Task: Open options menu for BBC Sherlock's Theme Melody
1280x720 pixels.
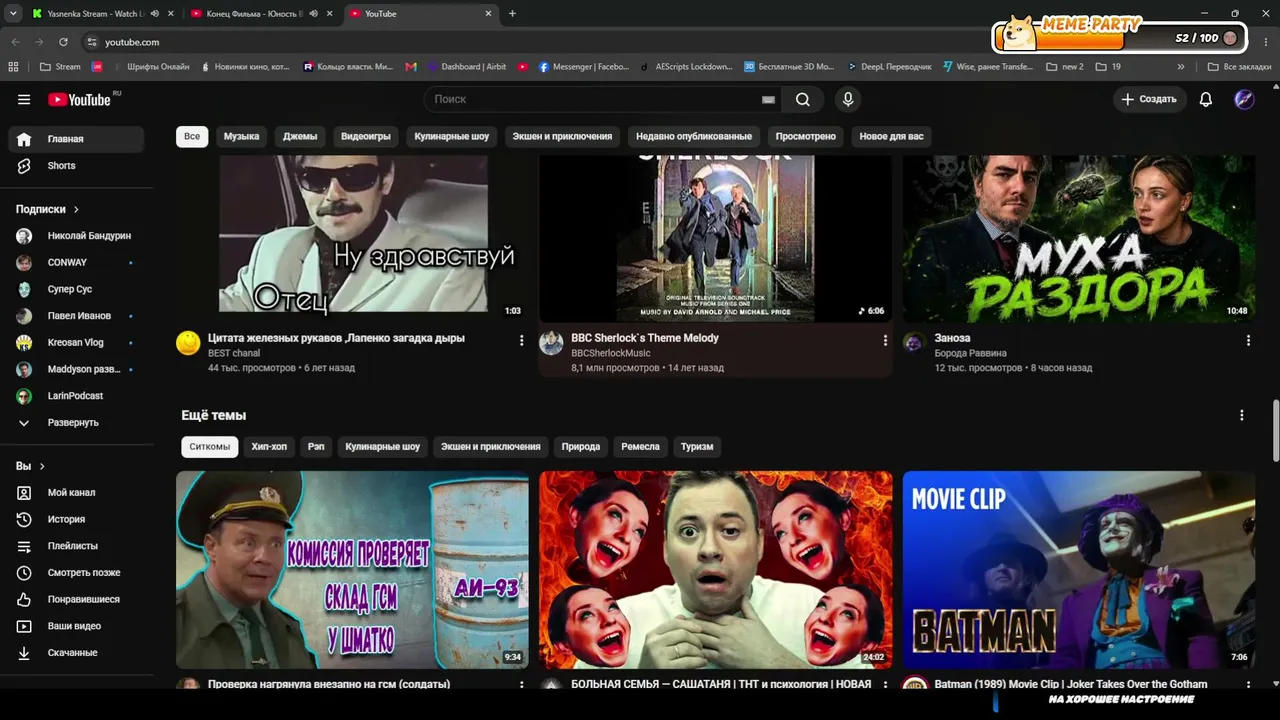Action: coord(885,341)
